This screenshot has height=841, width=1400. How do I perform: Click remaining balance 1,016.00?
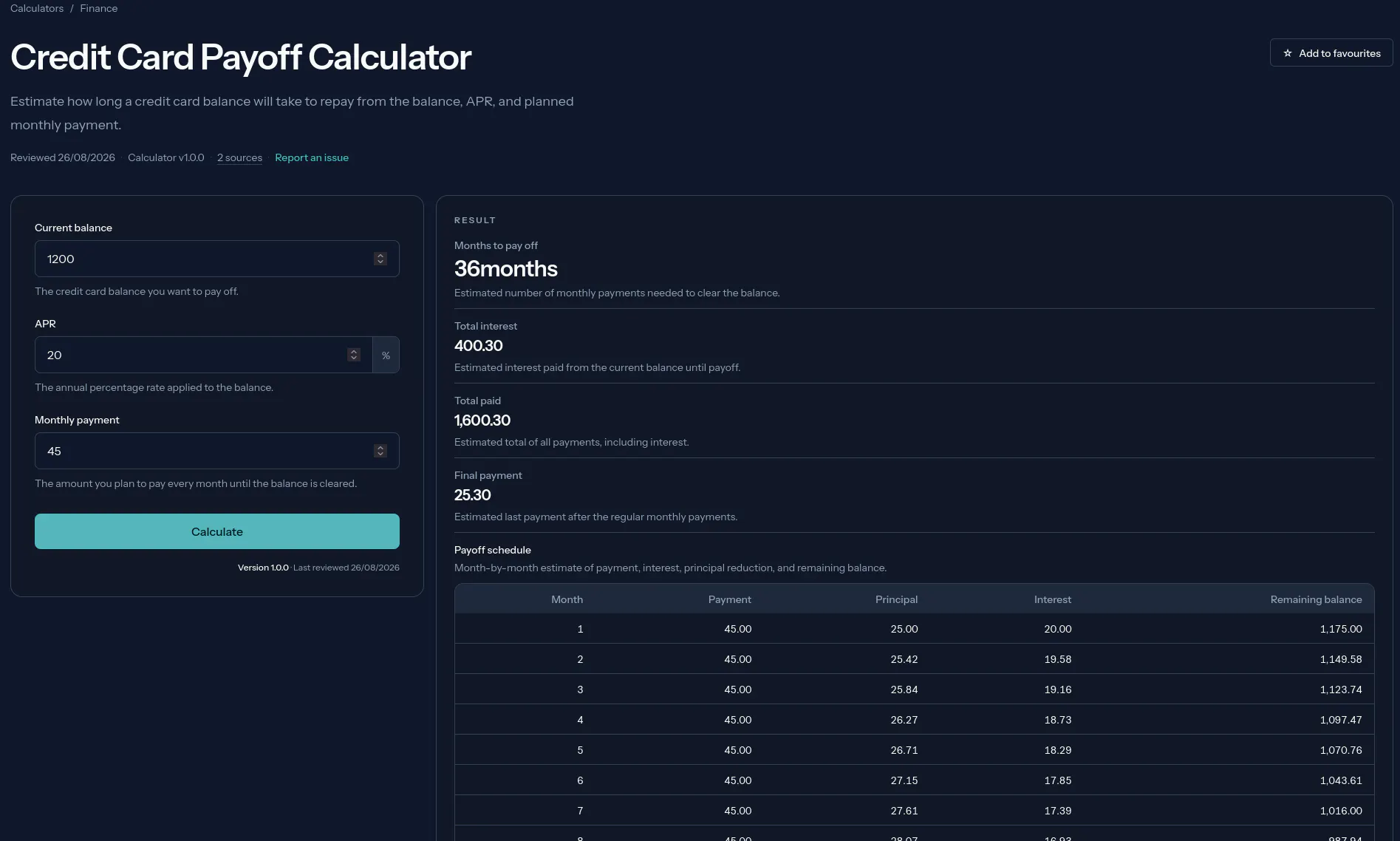point(1341,811)
